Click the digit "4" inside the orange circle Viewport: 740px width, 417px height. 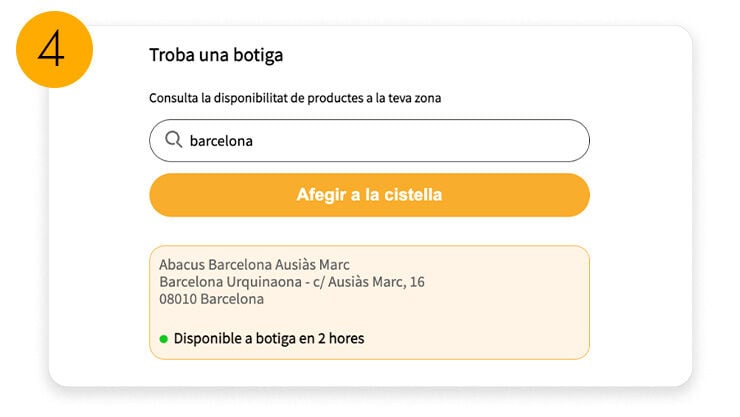(52, 49)
